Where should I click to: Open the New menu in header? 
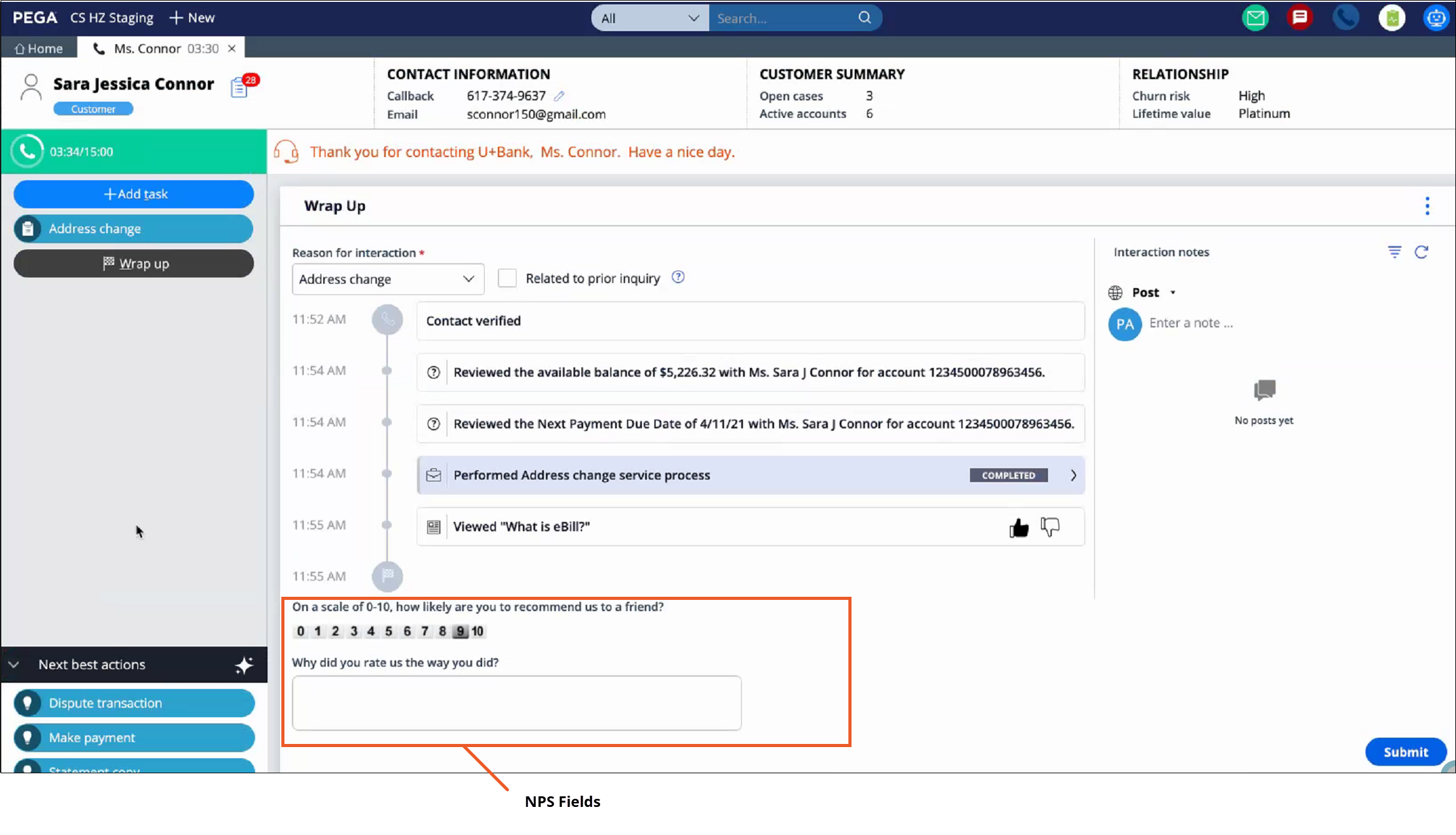coord(192,18)
